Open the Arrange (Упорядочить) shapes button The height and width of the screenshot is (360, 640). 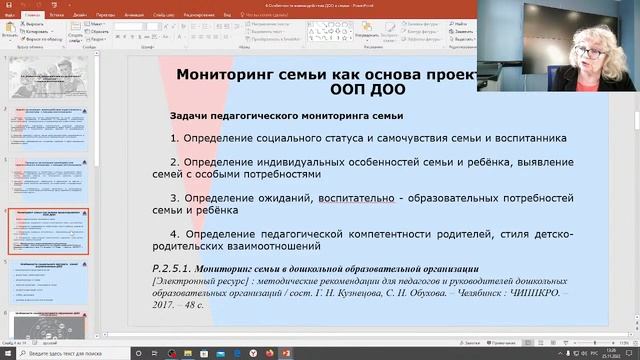click(367, 30)
